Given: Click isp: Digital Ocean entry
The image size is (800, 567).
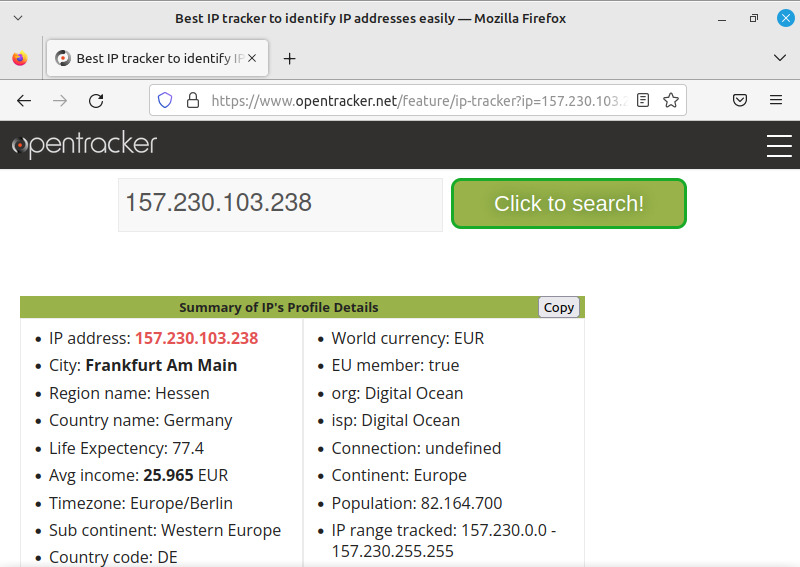Looking at the screenshot, I should (395, 421).
